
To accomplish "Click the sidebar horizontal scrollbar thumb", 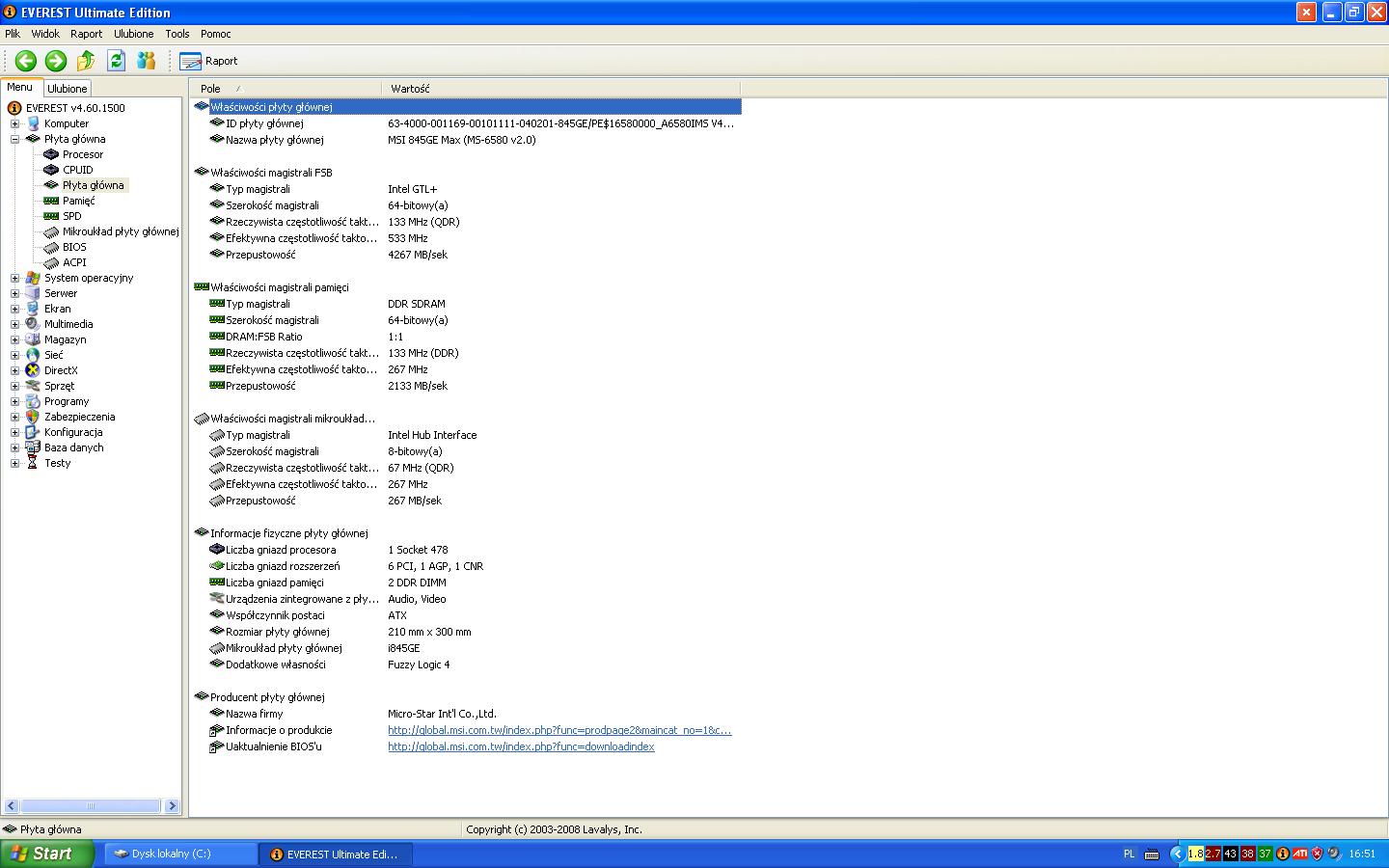I will (91, 805).
